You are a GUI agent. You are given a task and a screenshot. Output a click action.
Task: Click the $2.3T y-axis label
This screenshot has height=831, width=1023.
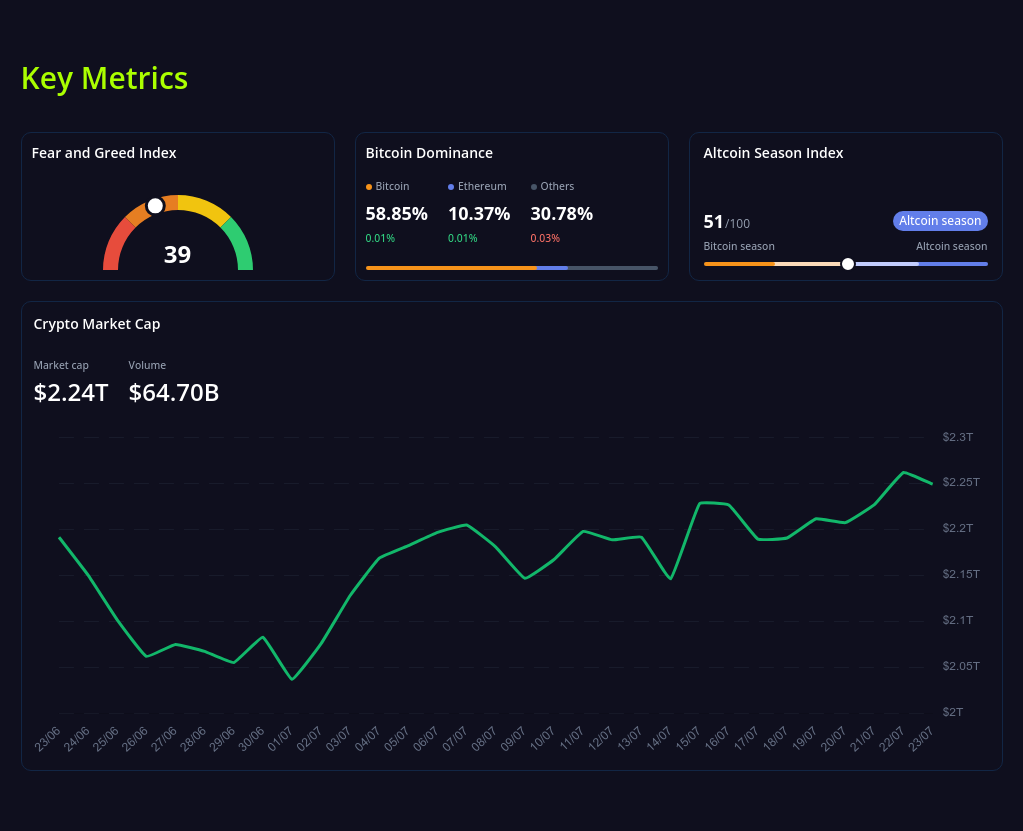coord(958,437)
